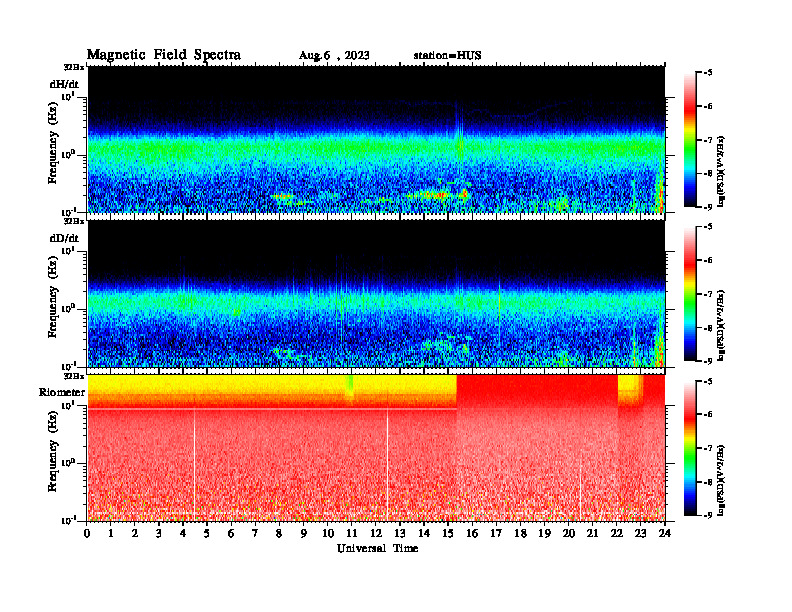
Task: Click hour tick label 20 on time axis
Action: 568,533
